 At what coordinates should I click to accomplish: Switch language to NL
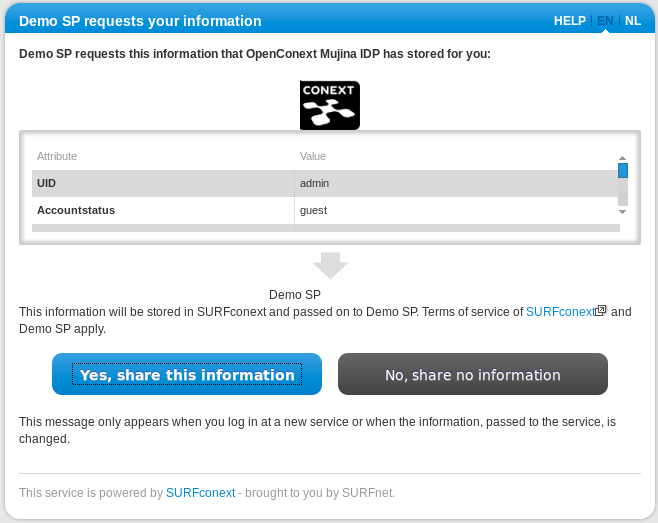coord(632,21)
